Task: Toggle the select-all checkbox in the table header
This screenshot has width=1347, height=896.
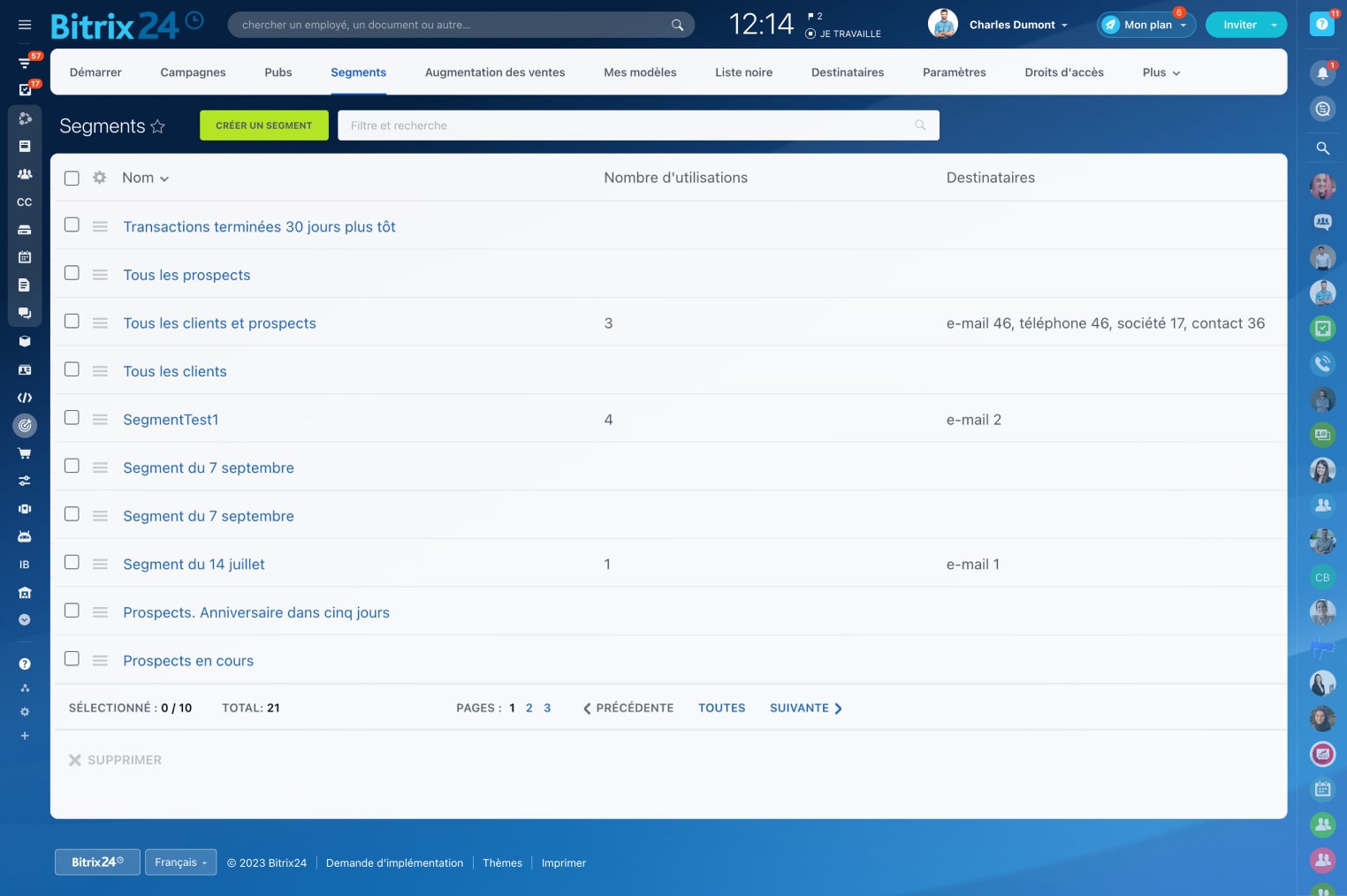Action: (x=72, y=178)
